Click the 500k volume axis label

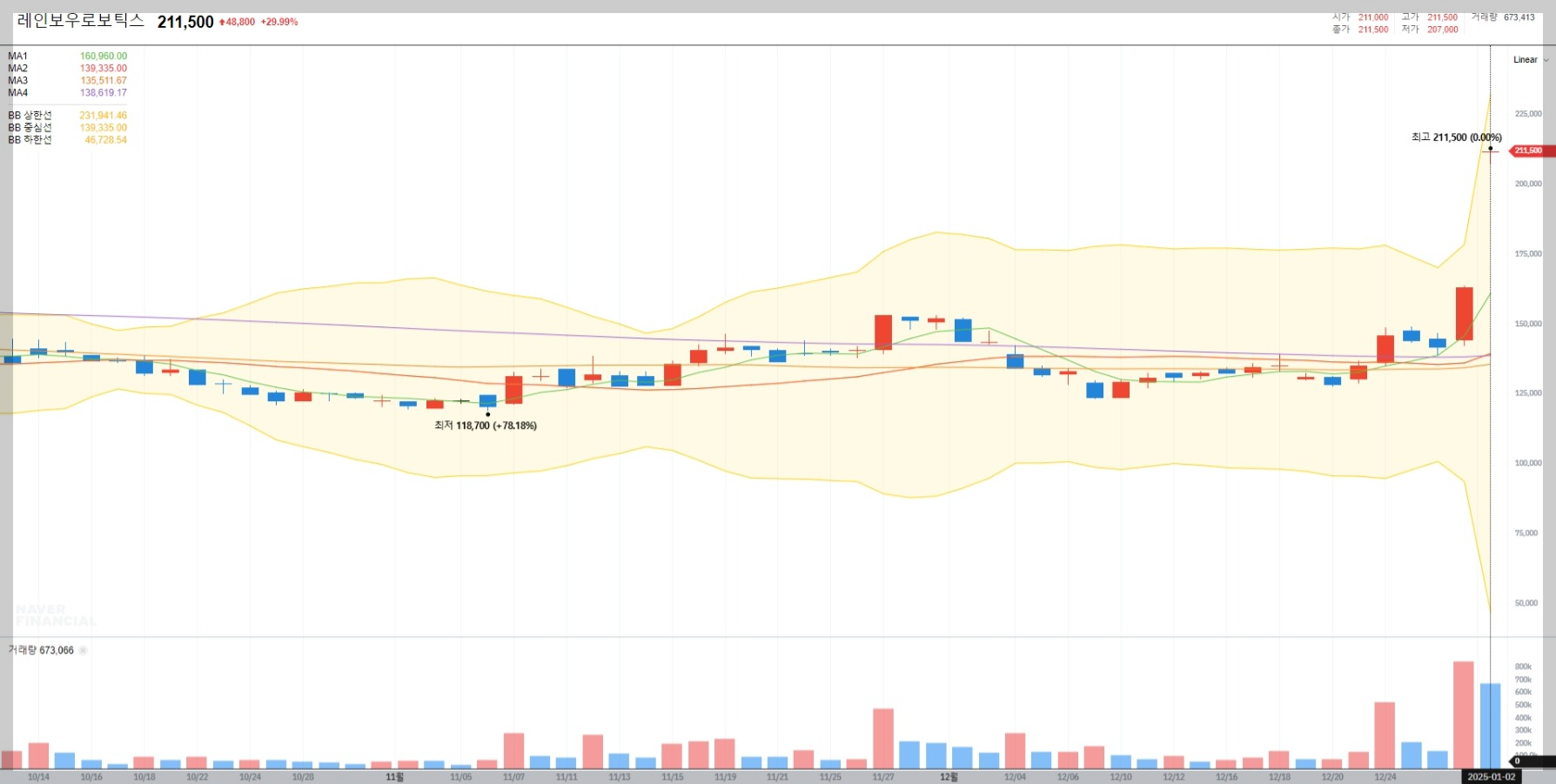(x=1523, y=706)
